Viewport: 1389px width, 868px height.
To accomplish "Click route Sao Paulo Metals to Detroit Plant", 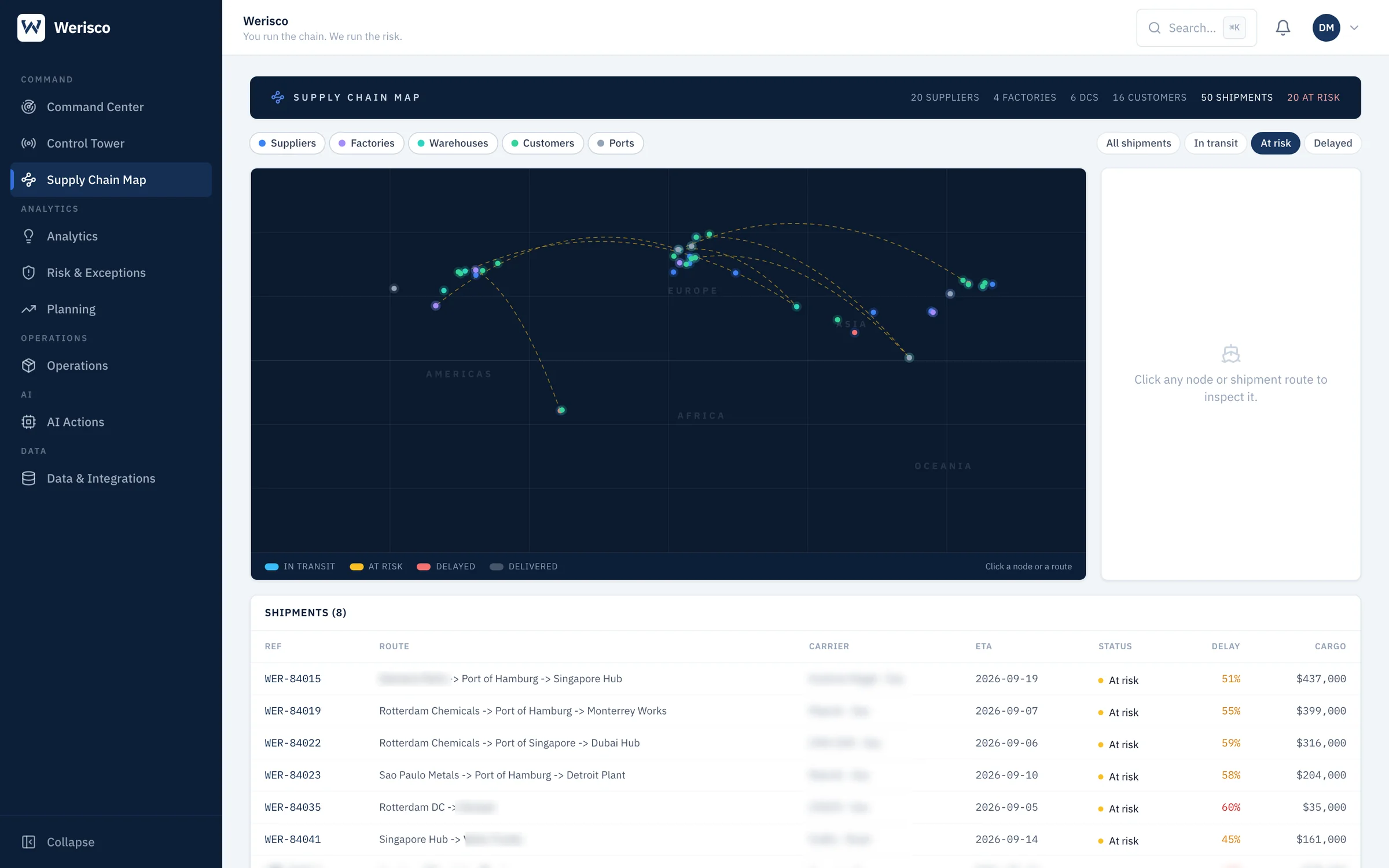I will pyautogui.click(x=502, y=775).
